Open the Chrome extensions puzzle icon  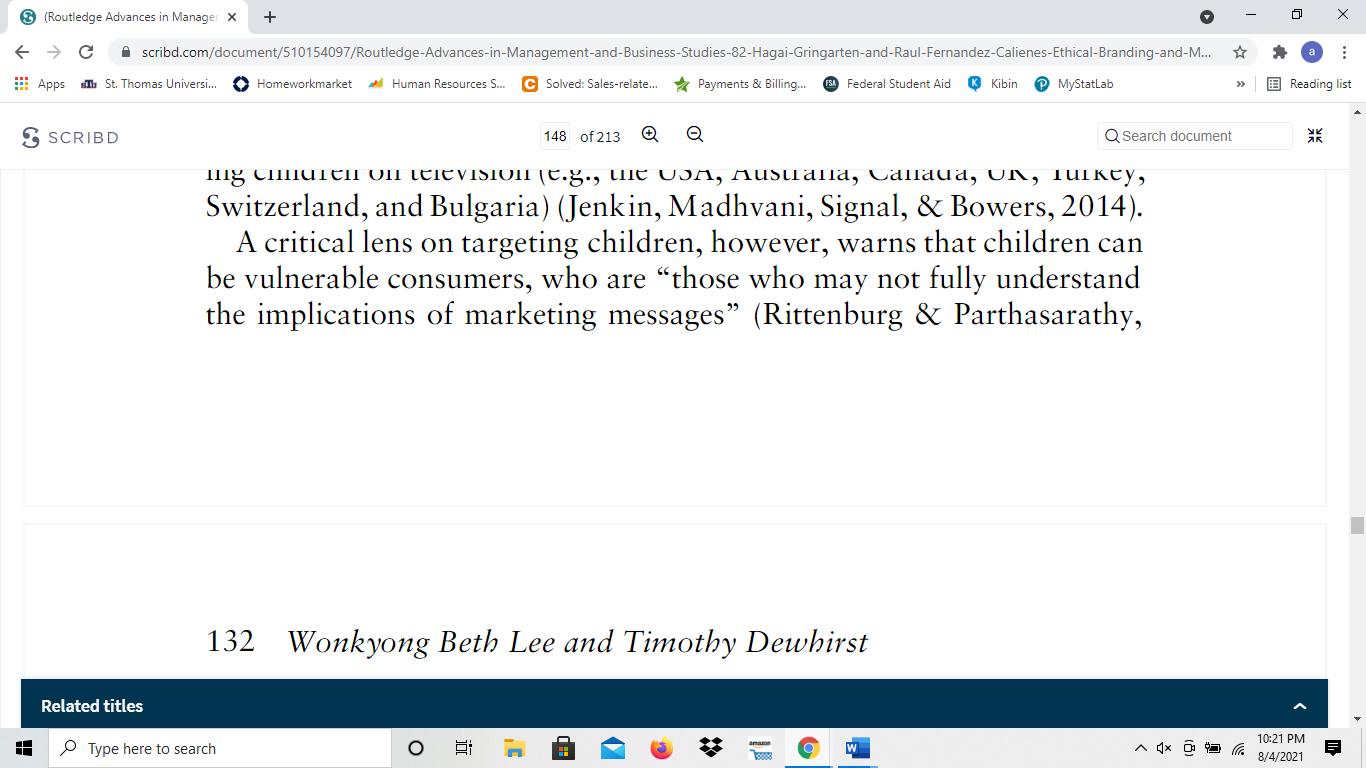click(x=1279, y=52)
